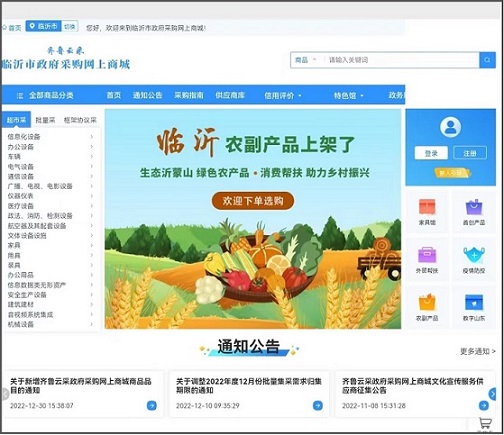
Task: Click the shopping cart icon at bottom right
Action: [485, 423]
